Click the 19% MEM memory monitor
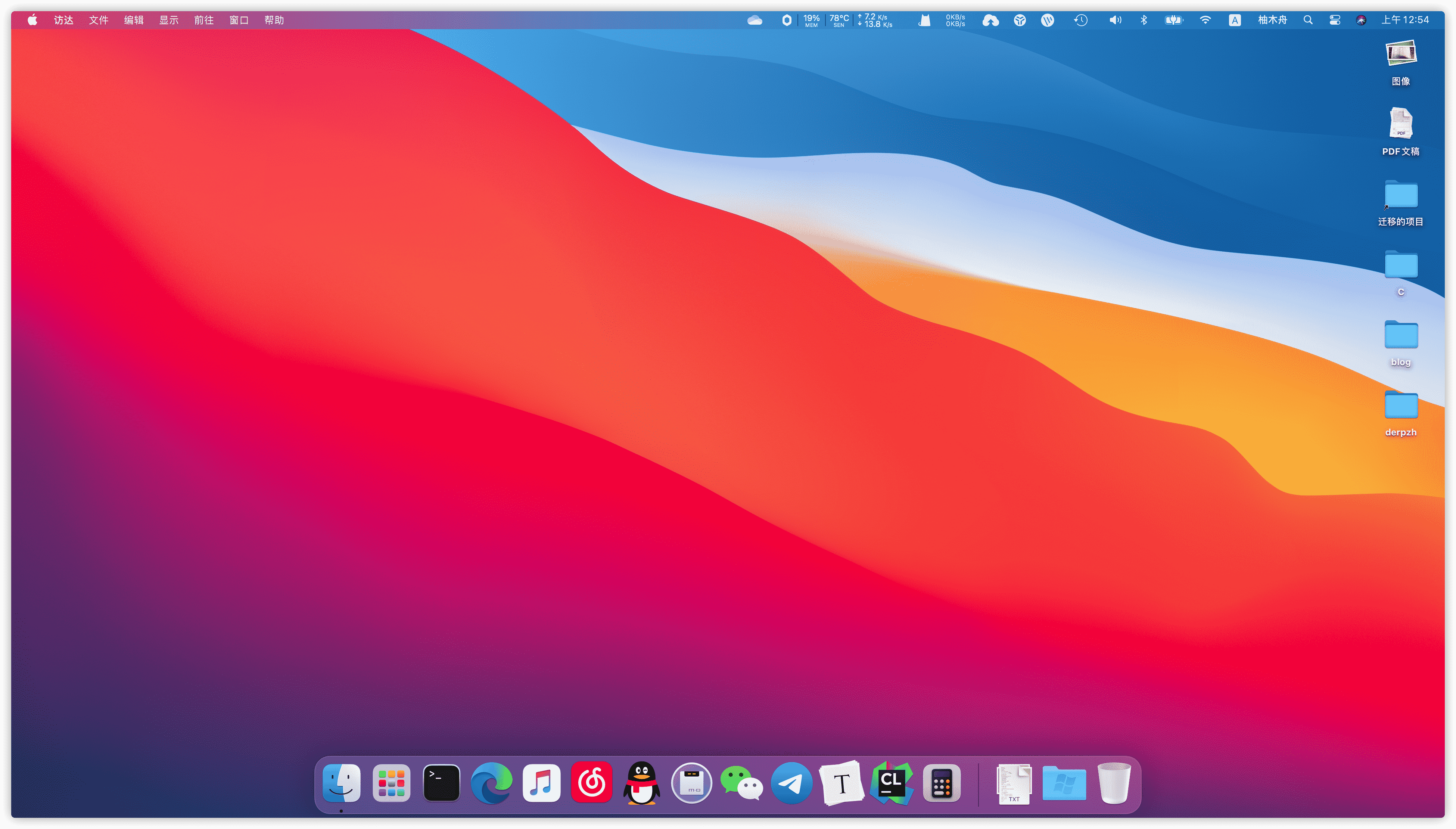Viewport: 1456px width, 829px height. 811,20
